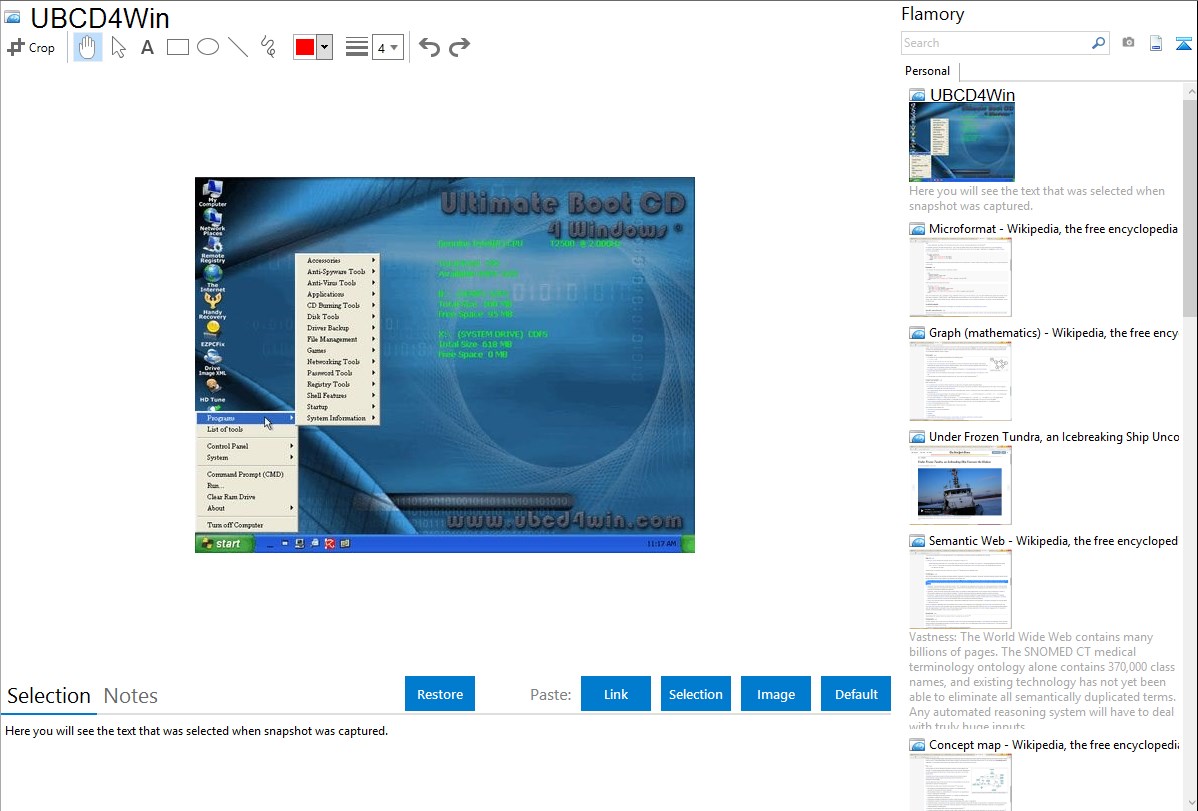Click the snapshot icon before Under Frozen Tundra entry

917,436
